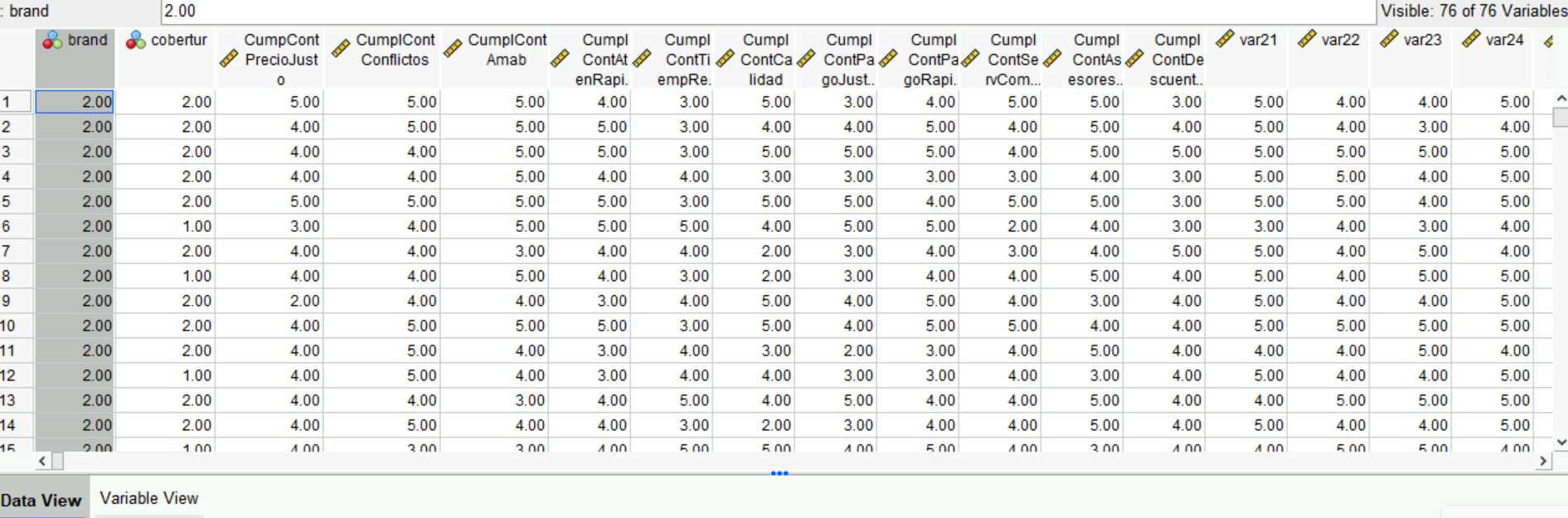The image size is (1568, 518).
Task: Select row 8 via its row number
Action: [17, 276]
